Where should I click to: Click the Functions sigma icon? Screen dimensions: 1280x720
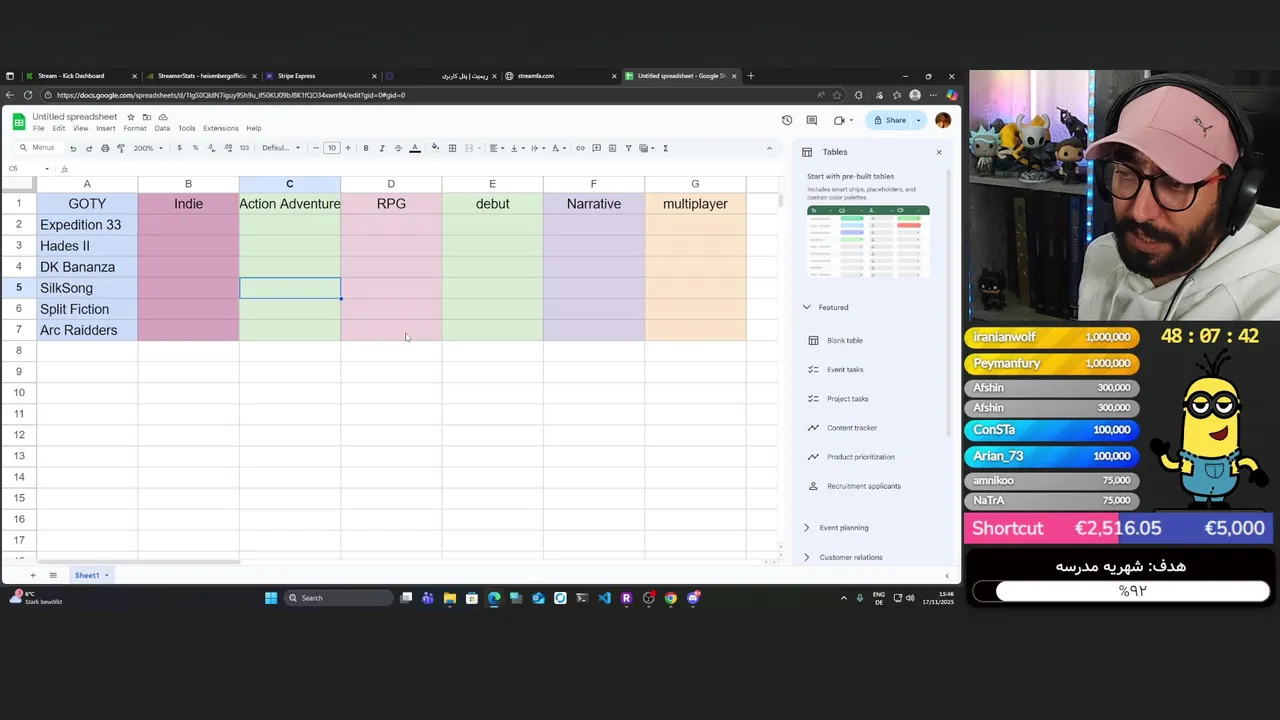coord(665,148)
